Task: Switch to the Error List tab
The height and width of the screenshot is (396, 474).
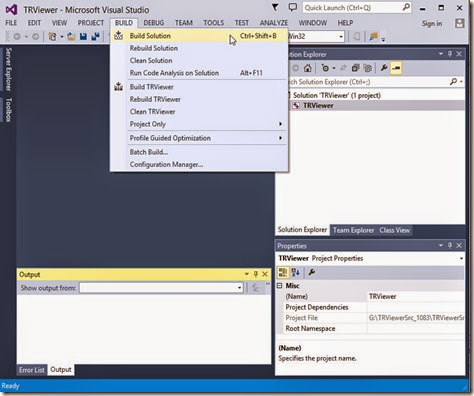Action: point(32,370)
